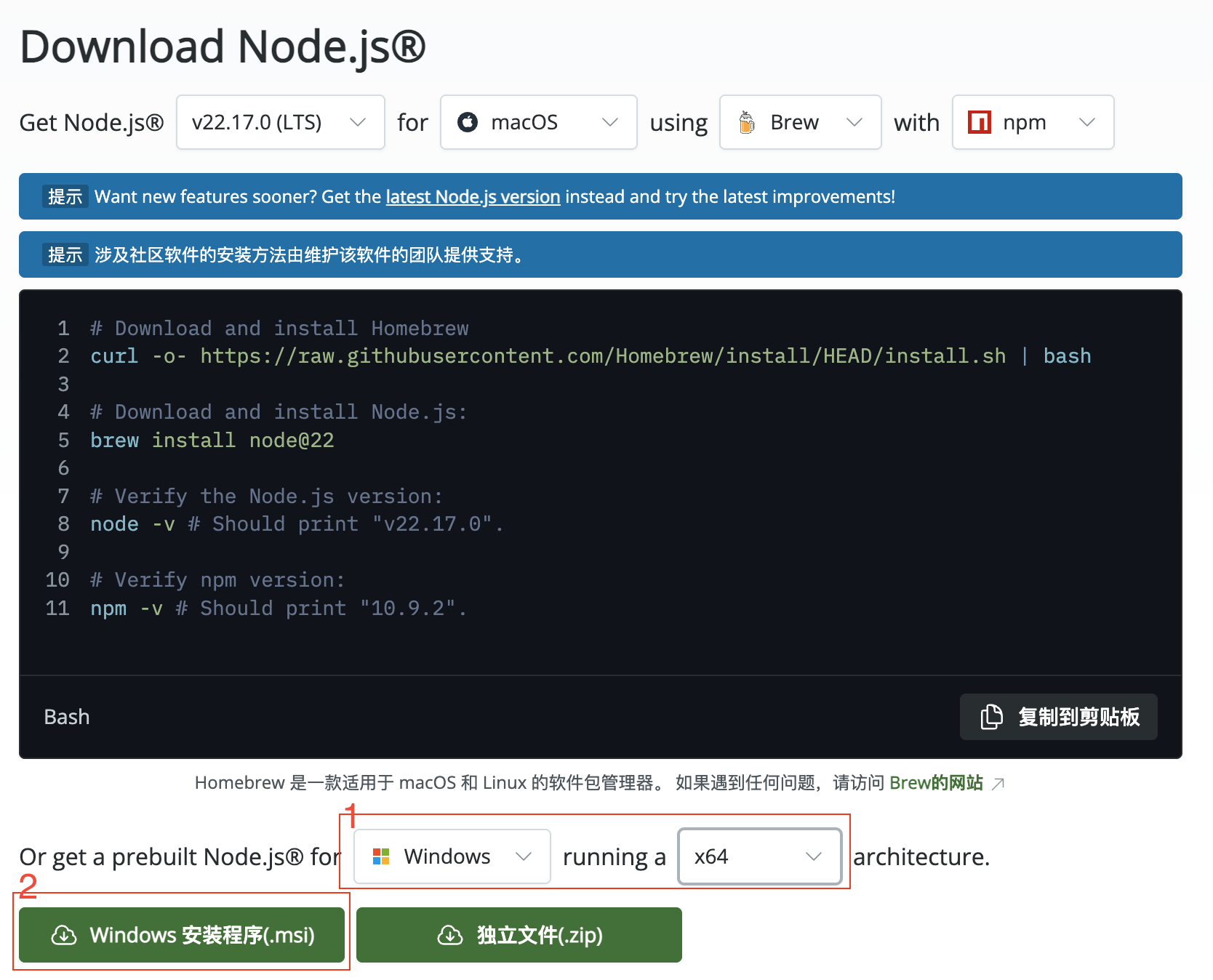
Task: Expand the npm dropdown
Action: (x=1033, y=122)
